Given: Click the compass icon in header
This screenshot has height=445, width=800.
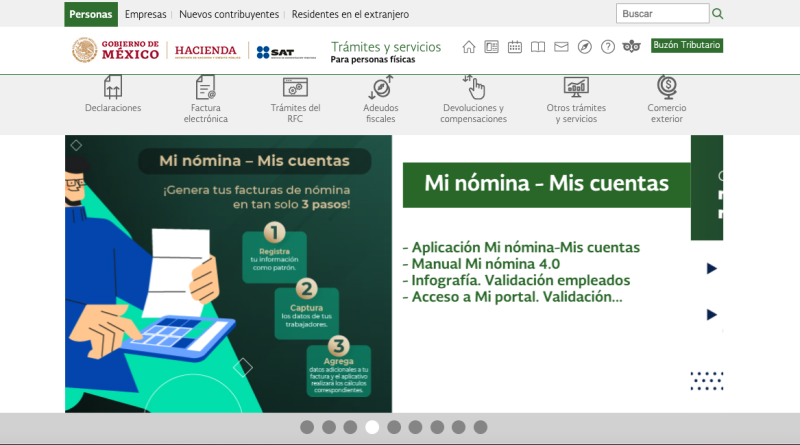Looking at the screenshot, I should point(585,47).
